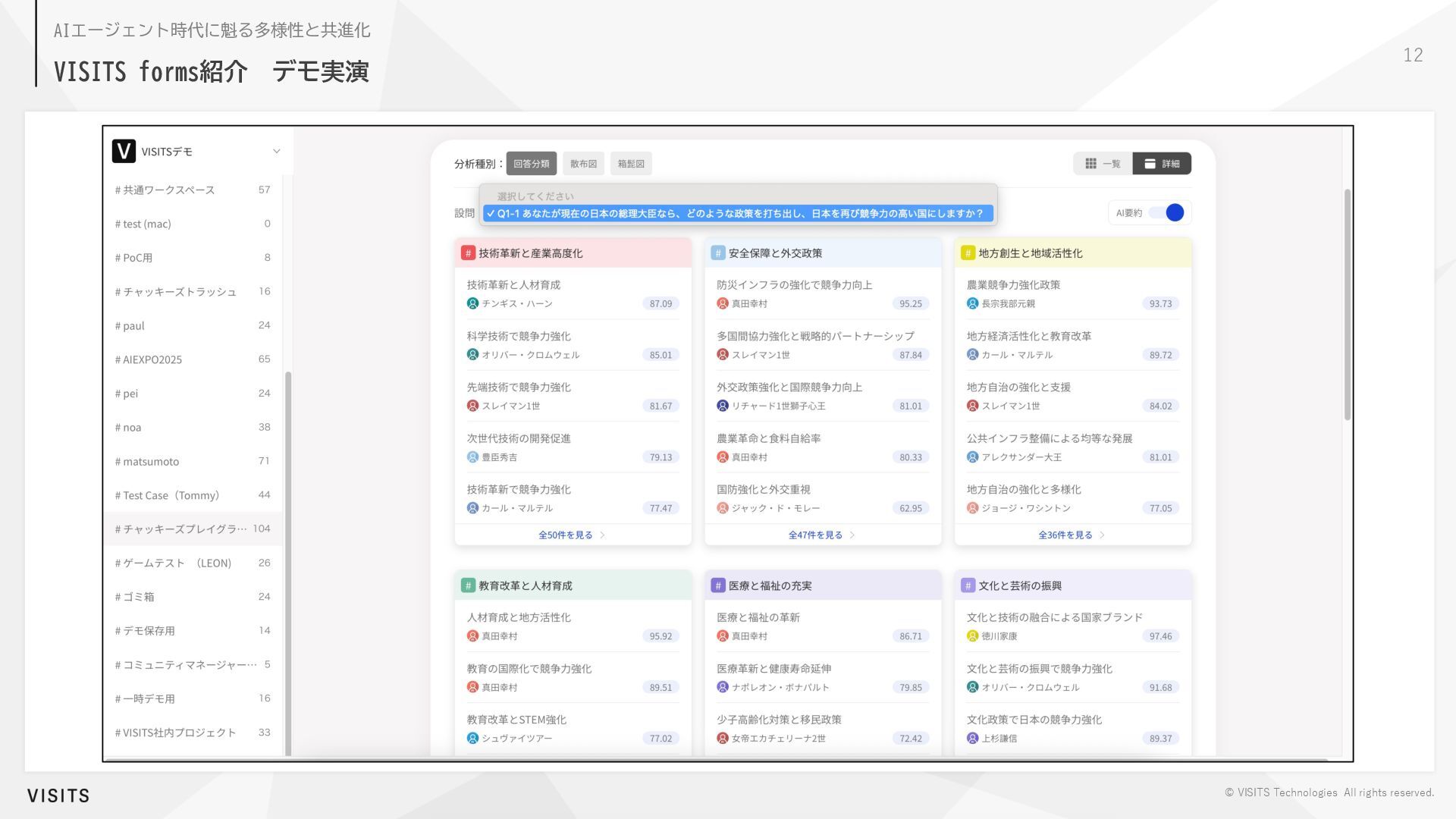Open 全36件を見る link
Screen dimensions: 1456x819
pos(1065,535)
